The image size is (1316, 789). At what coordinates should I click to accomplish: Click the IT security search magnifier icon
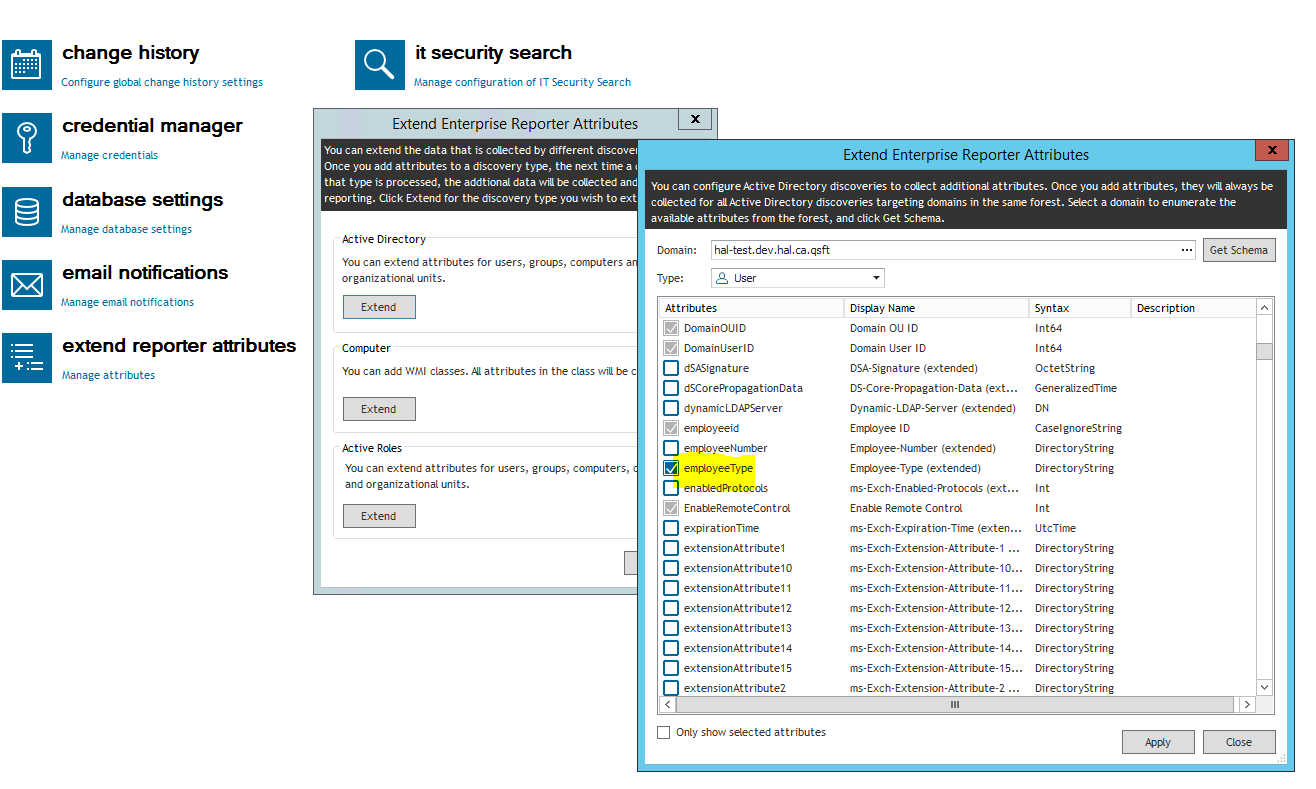point(380,65)
